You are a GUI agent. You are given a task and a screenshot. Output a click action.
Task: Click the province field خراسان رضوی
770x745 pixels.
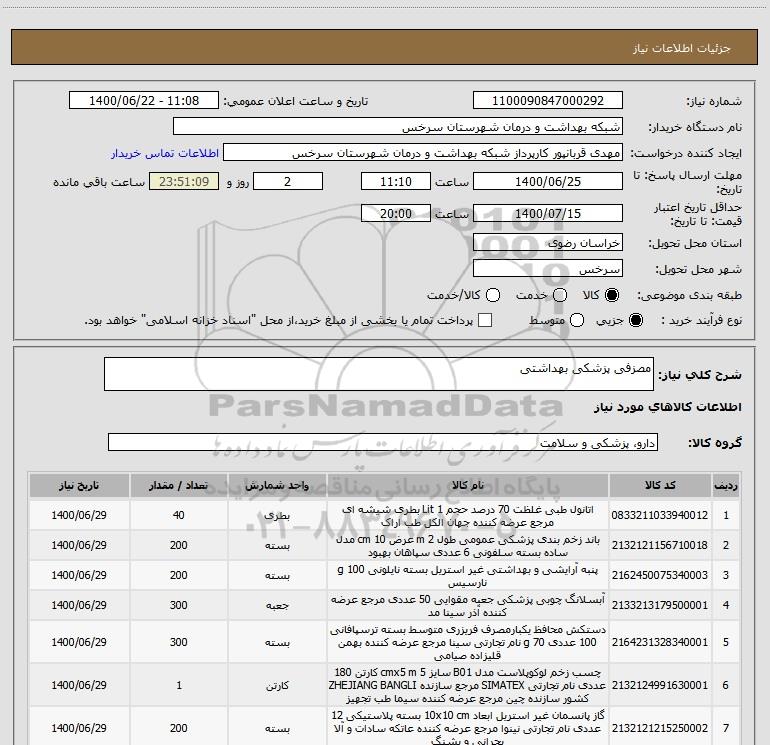click(x=548, y=243)
